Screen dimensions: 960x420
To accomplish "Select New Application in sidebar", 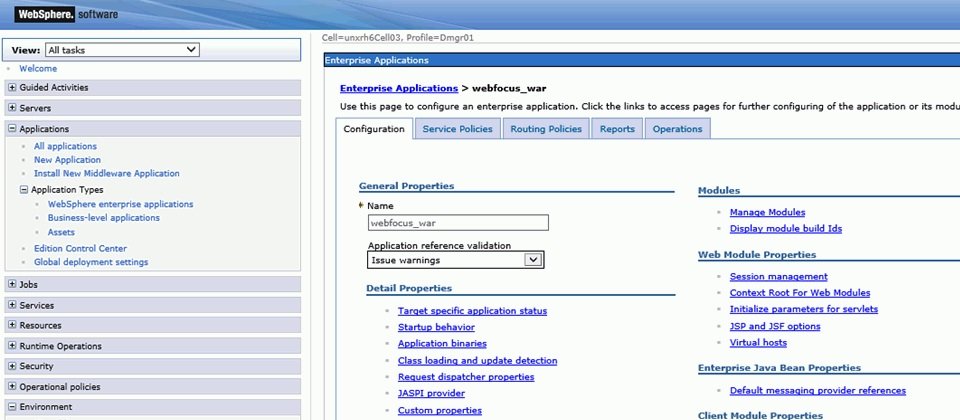I will pos(67,160).
